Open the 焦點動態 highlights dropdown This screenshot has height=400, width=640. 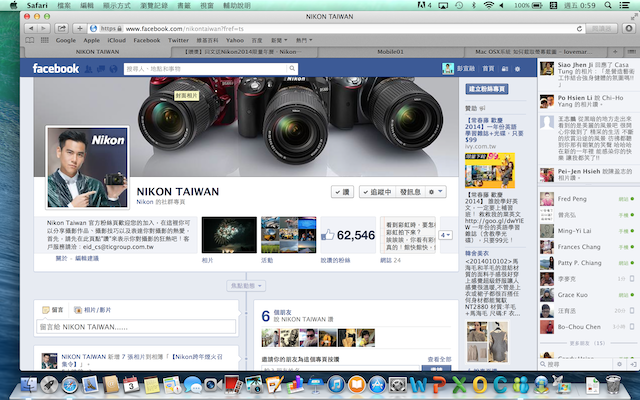point(246,286)
